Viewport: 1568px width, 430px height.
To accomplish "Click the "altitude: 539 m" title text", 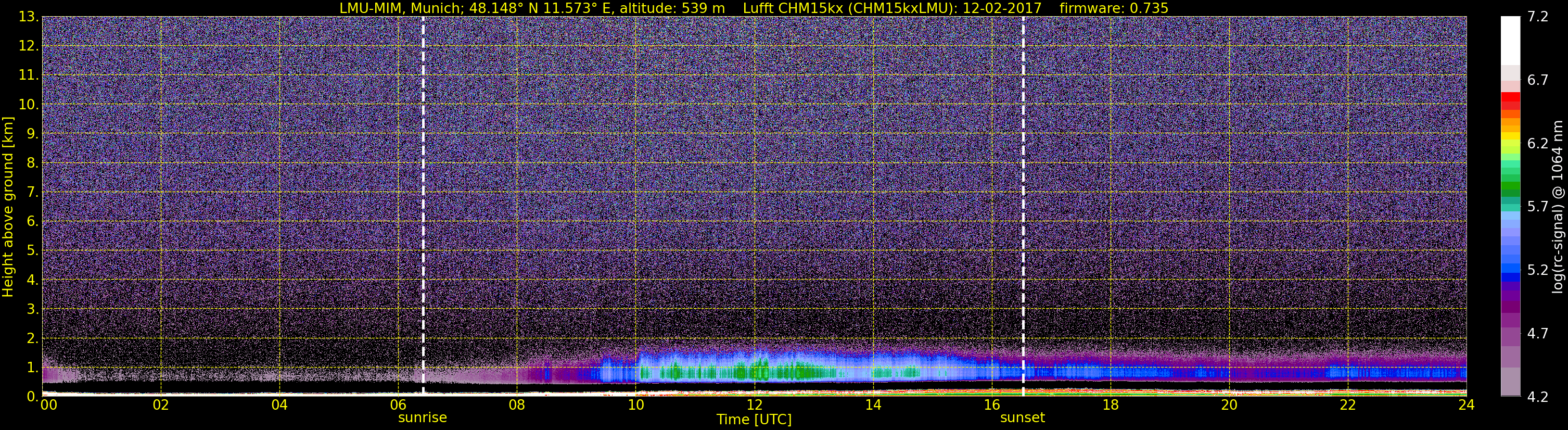I will 672,8.
